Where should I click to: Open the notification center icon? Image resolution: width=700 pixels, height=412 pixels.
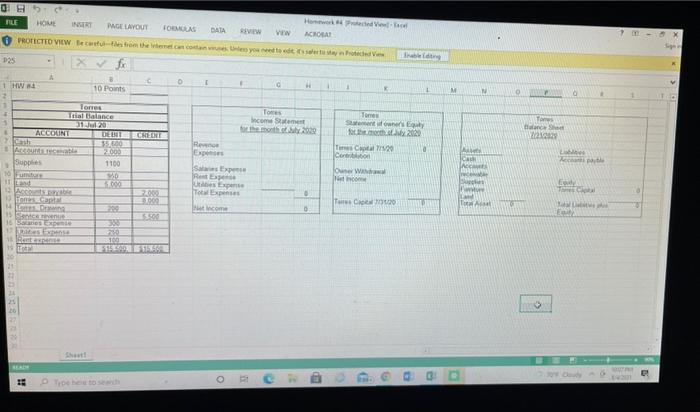pyautogui.click(x=645, y=374)
